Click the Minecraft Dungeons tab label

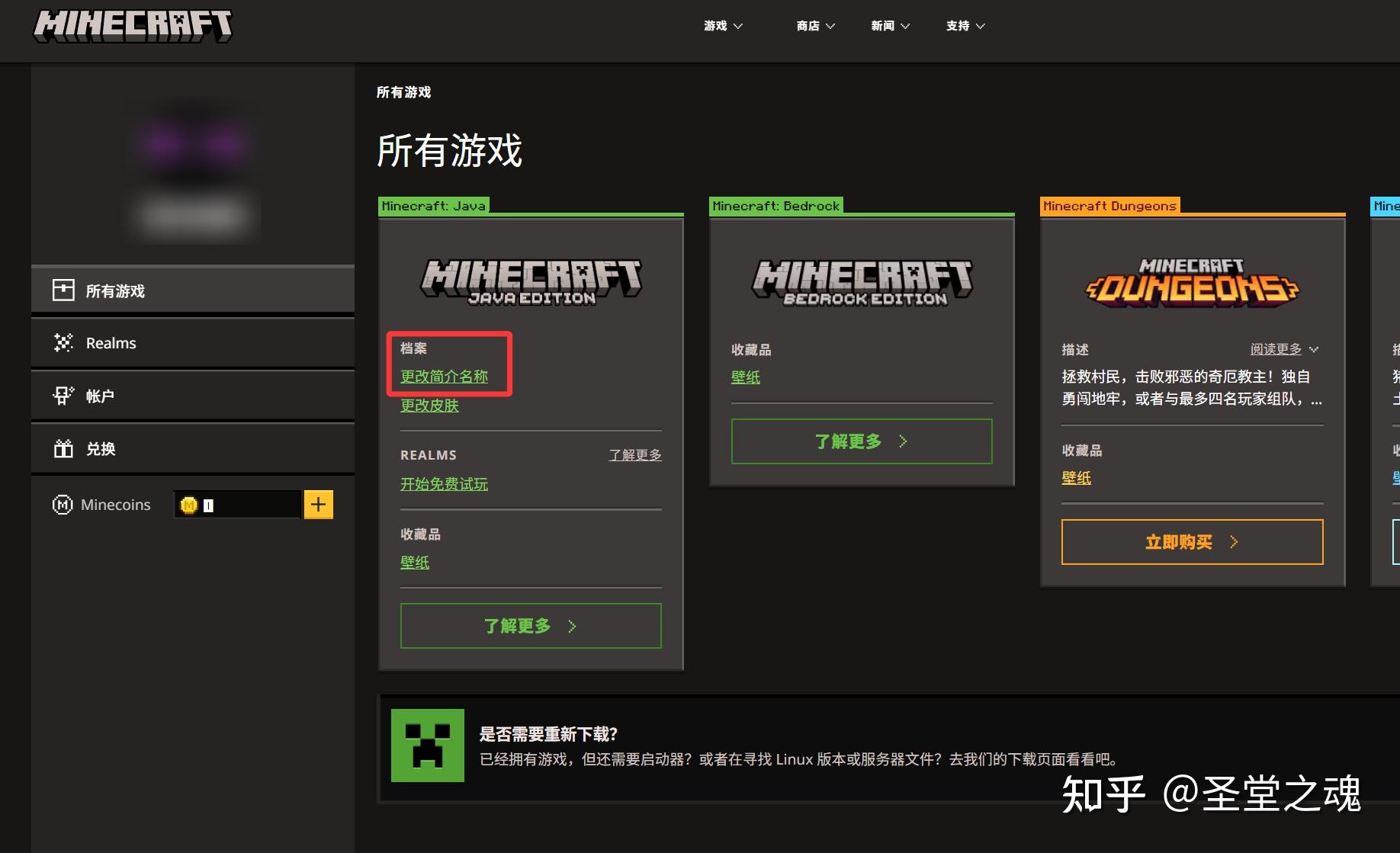1109,206
